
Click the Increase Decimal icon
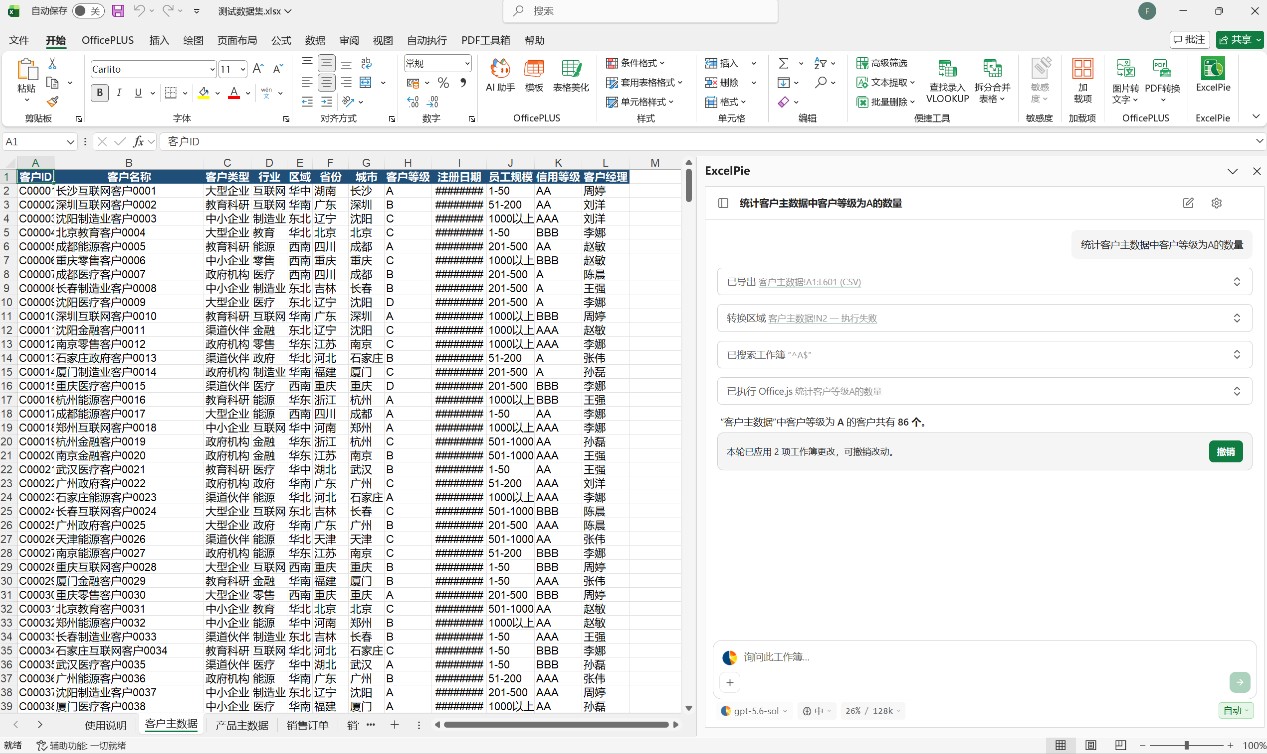[x=413, y=101]
